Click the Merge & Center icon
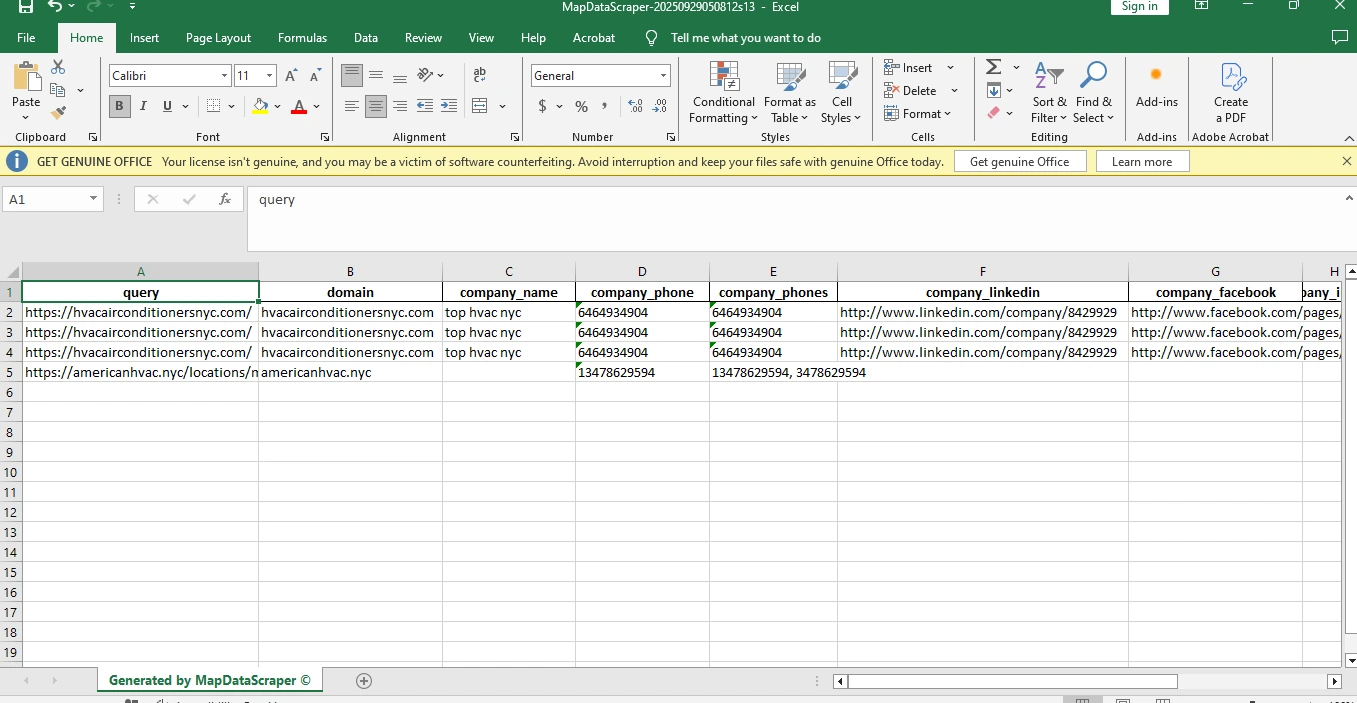 pos(479,106)
